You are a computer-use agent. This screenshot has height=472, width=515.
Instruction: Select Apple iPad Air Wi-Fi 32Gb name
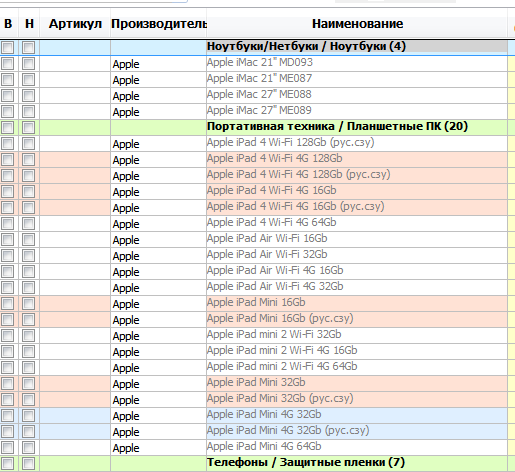pyautogui.click(x=357, y=255)
